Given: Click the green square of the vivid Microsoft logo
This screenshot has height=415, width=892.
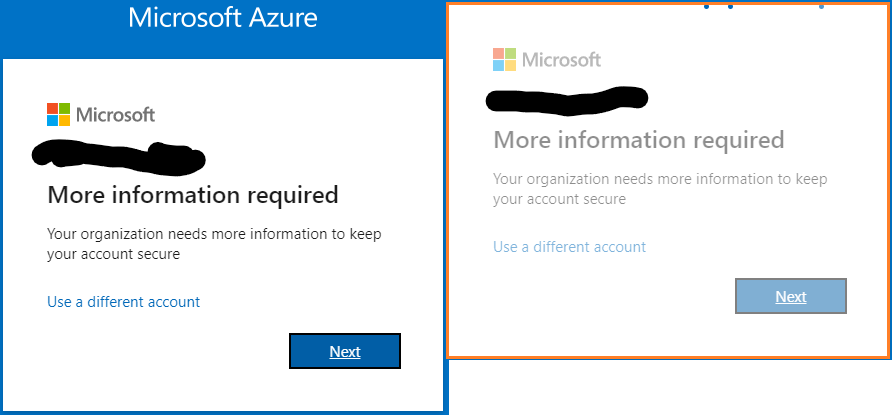Looking at the screenshot, I should 65,108.
